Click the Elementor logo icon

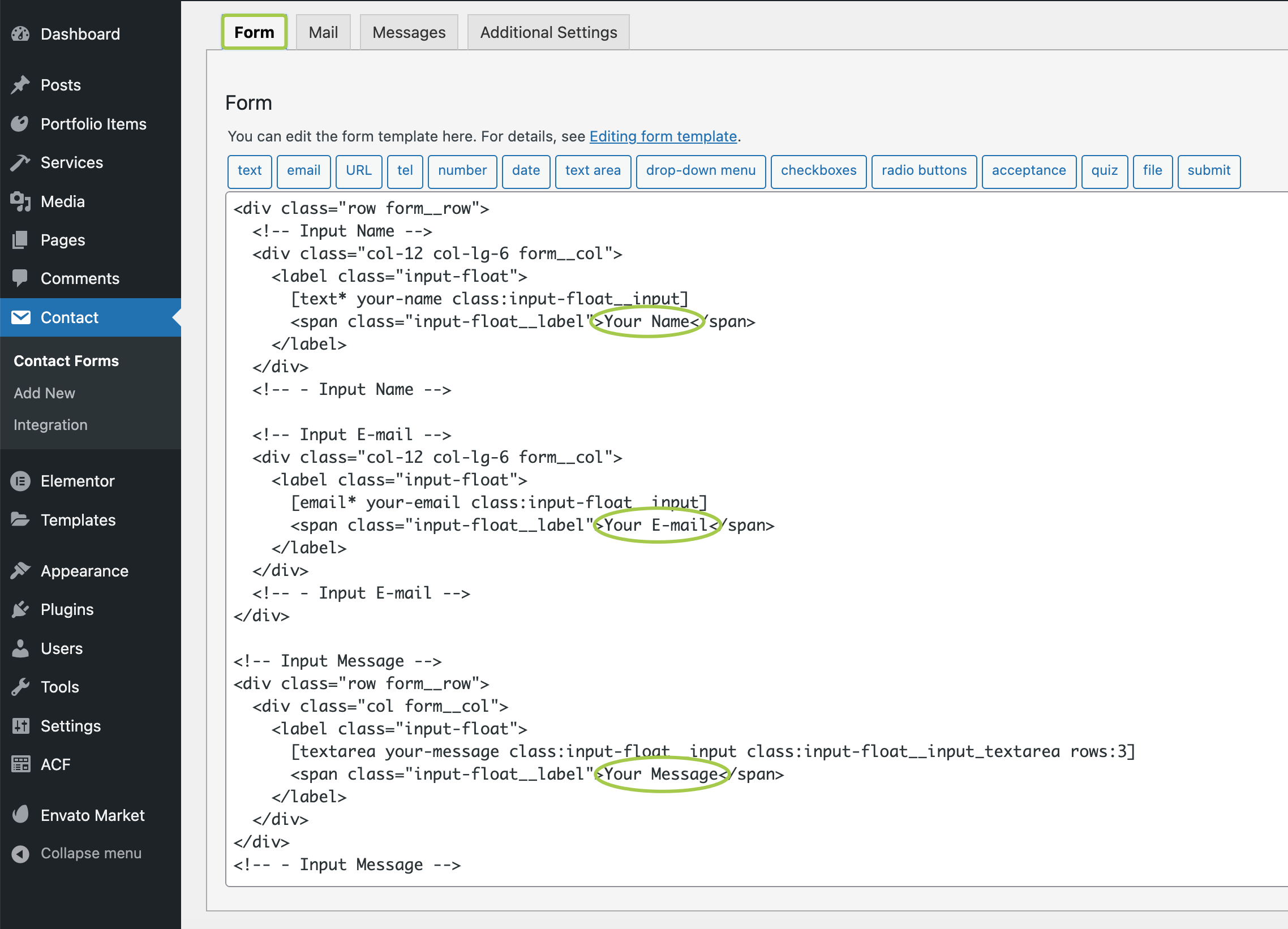(20, 481)
